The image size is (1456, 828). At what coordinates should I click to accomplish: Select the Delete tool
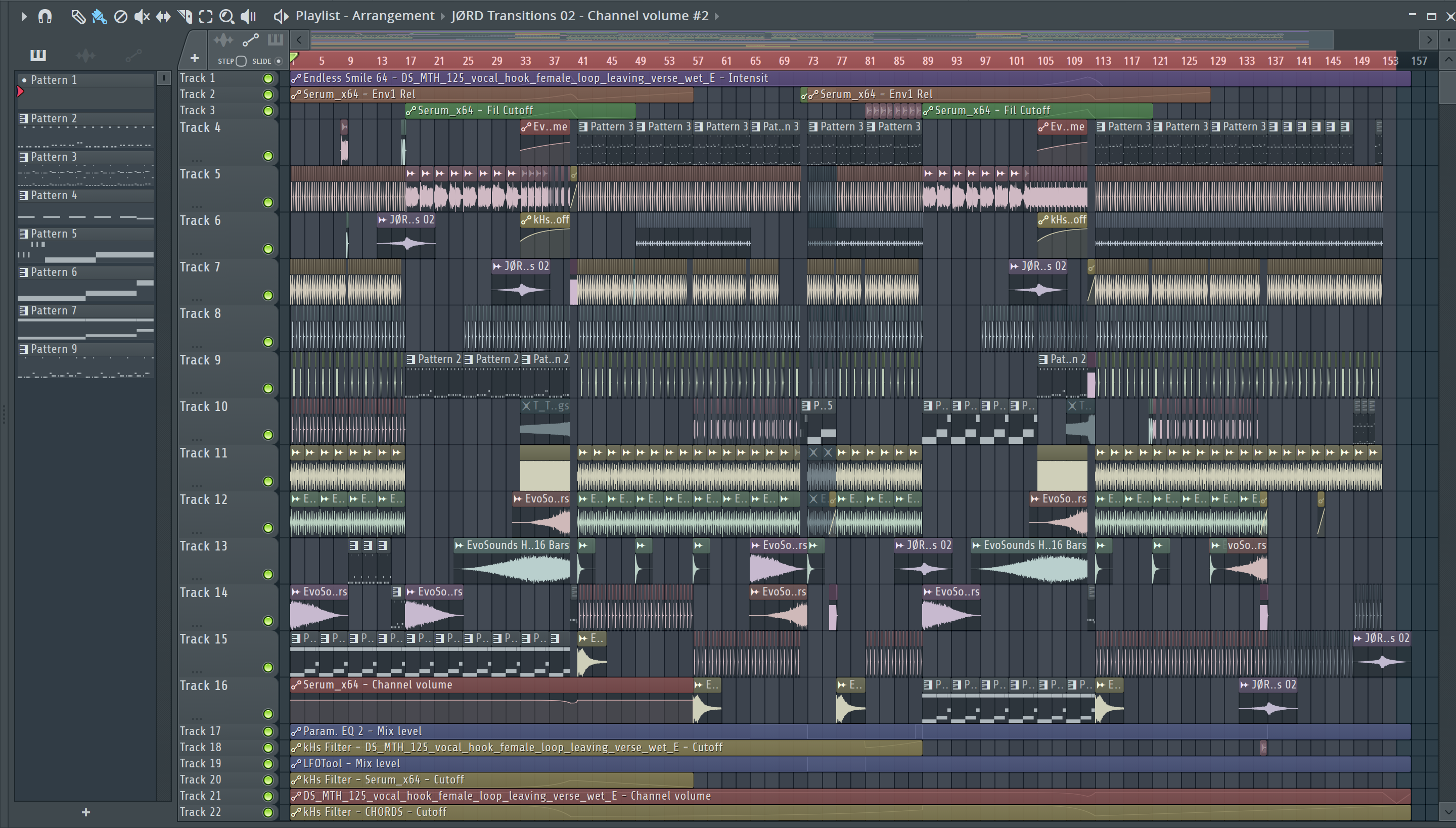[120, 17]
